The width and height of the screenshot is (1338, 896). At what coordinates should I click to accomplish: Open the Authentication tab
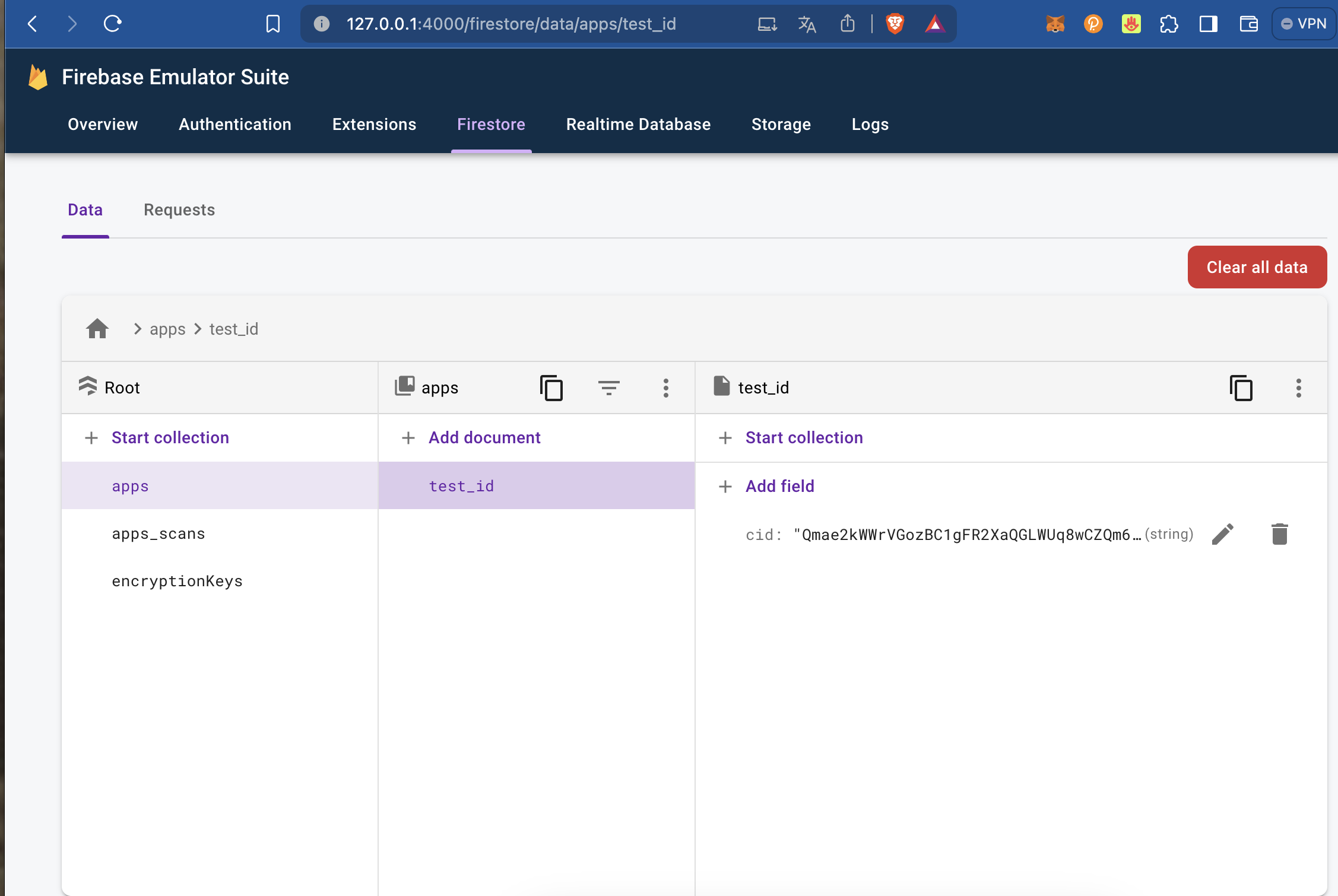(235, 124)
